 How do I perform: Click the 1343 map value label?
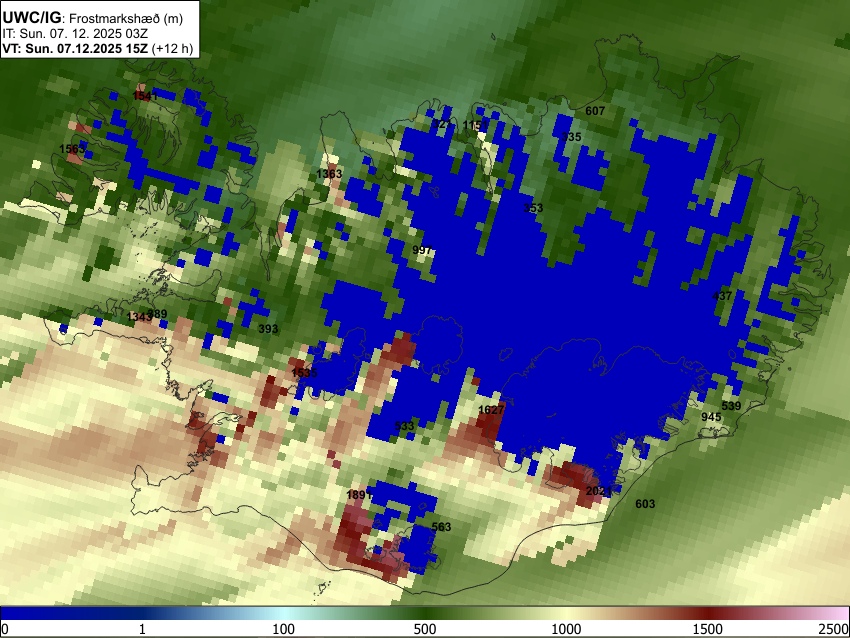click(x=139, y=317)
